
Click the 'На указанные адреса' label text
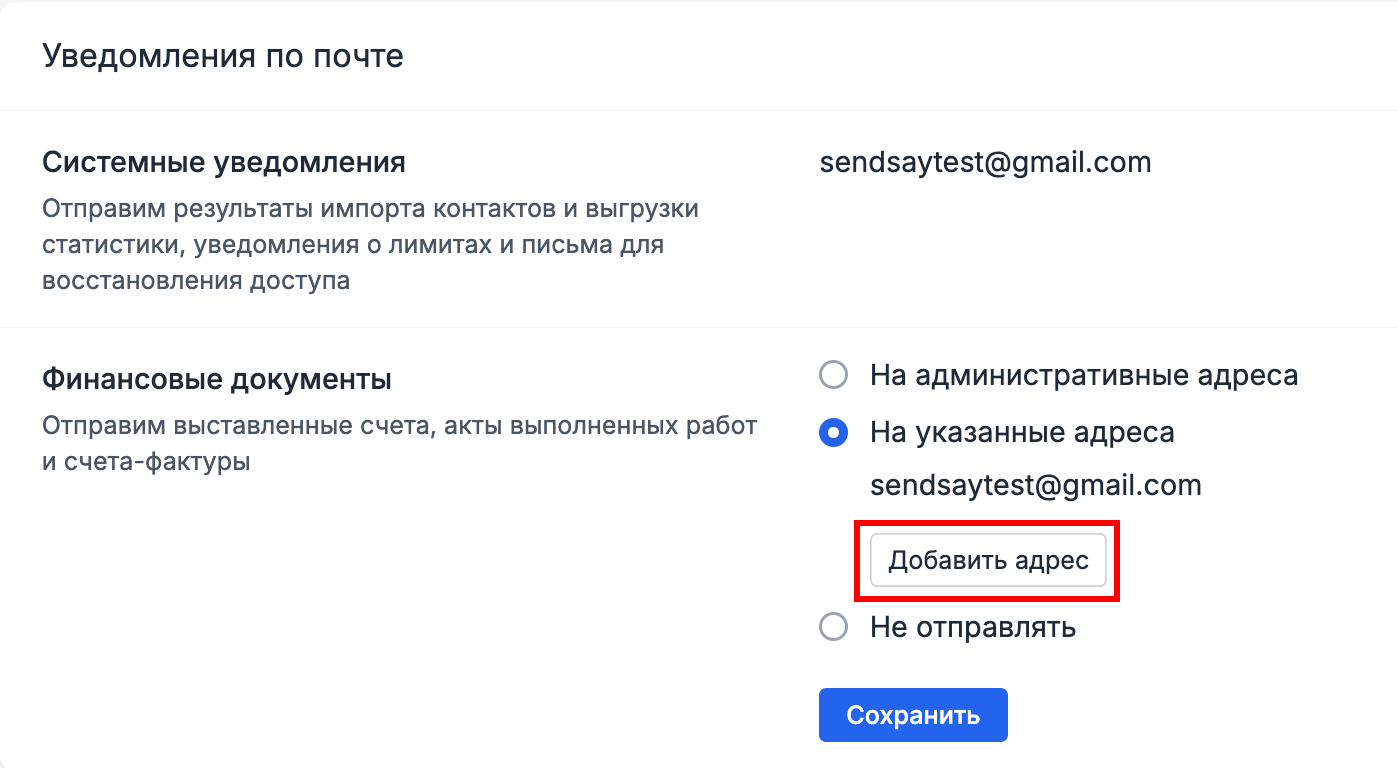pos(1018,433)
